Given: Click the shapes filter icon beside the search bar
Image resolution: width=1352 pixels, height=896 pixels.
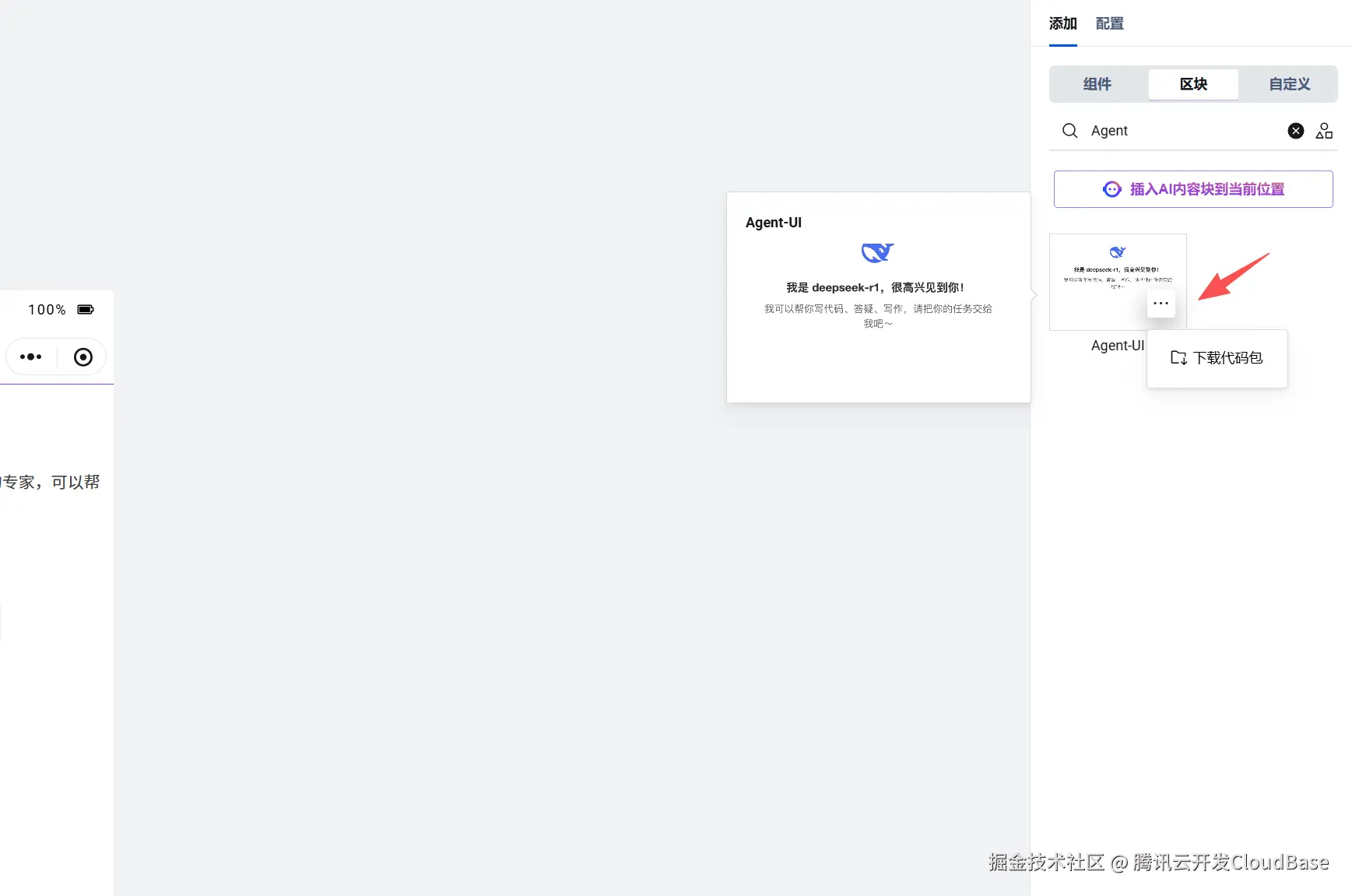Looking at the screenshot, I should coord(1324,131).
